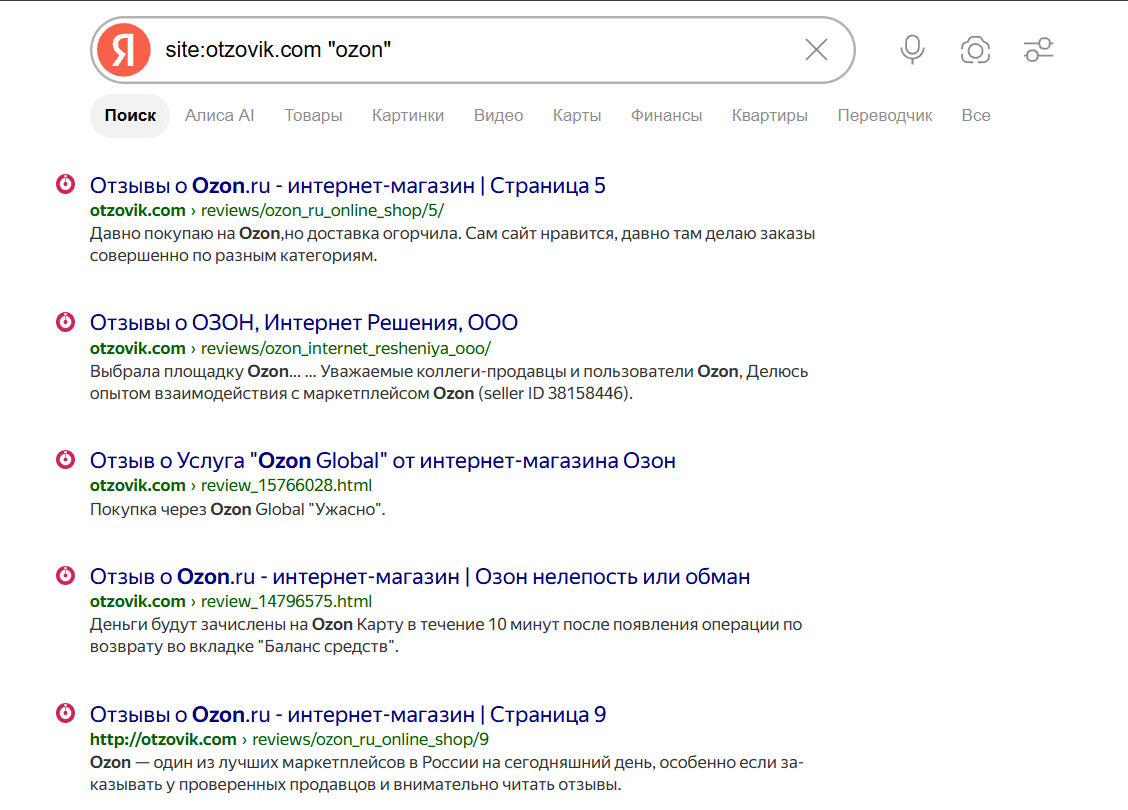The width and height of the screenshot is (1128, 810).
Task: Clear the search query with X icon
Action: click(816, 50)
